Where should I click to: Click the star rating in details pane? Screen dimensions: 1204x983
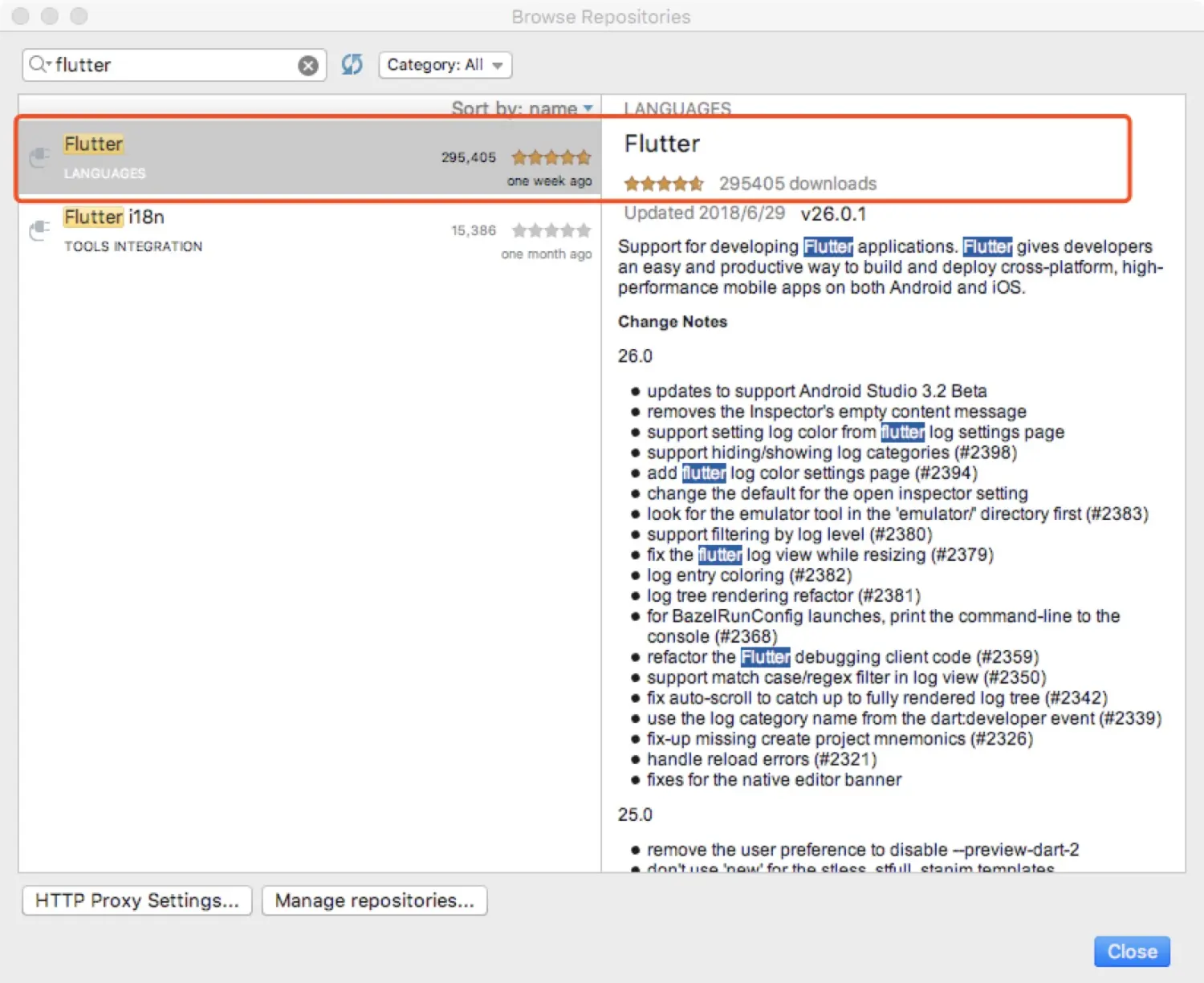664,184
